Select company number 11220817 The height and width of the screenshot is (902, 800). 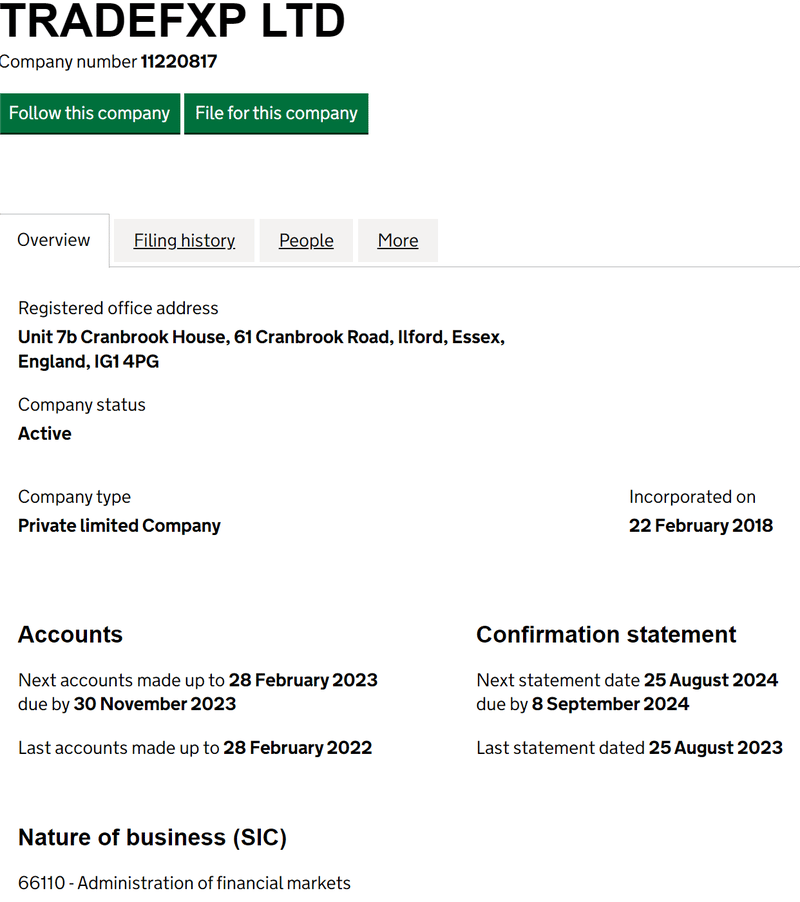click(179, 62)
